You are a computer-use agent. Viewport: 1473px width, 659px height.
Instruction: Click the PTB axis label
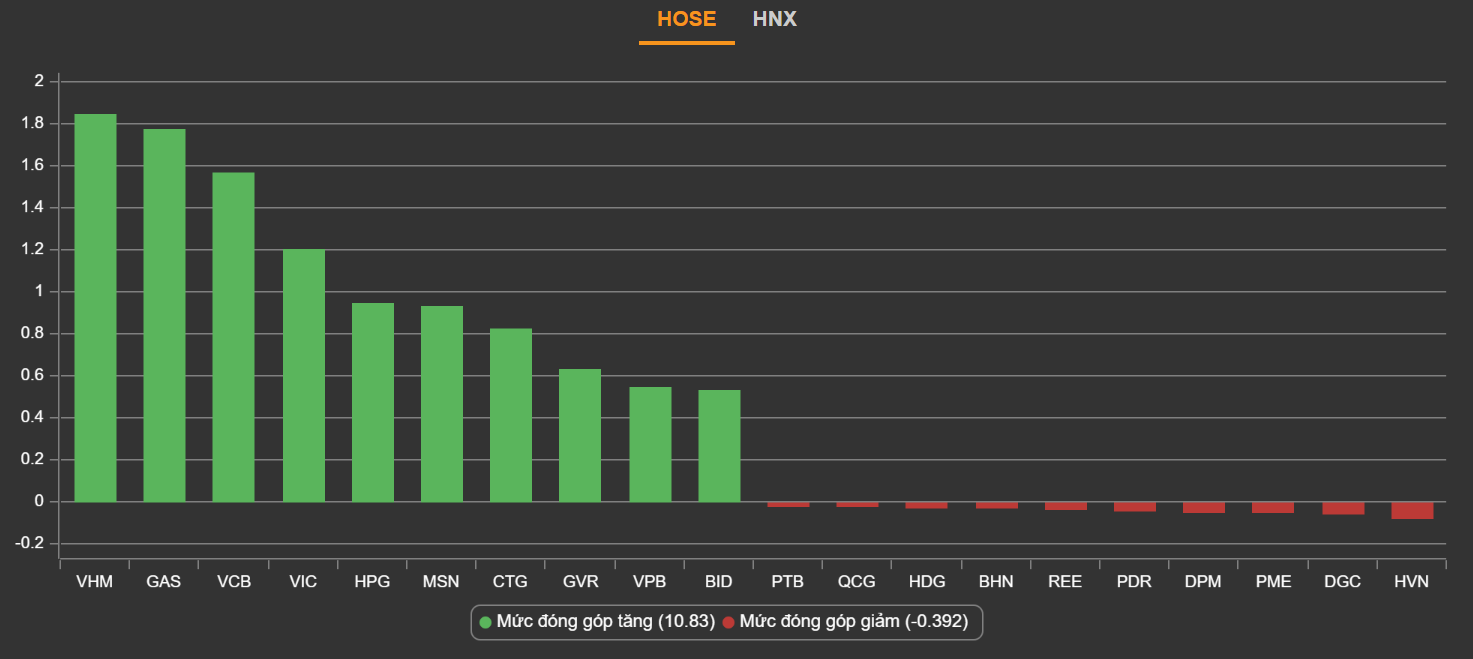787,582
